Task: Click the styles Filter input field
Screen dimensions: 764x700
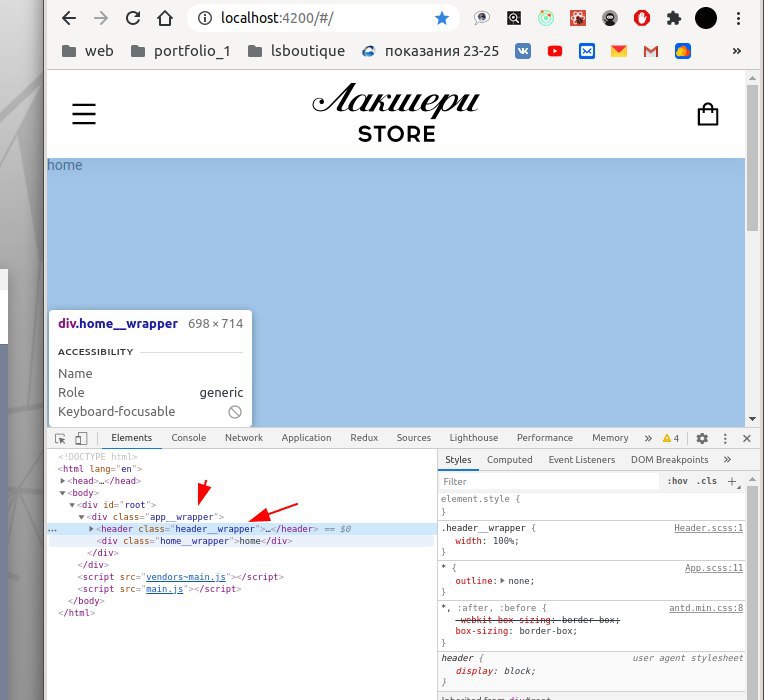Action: click(550, 481)
